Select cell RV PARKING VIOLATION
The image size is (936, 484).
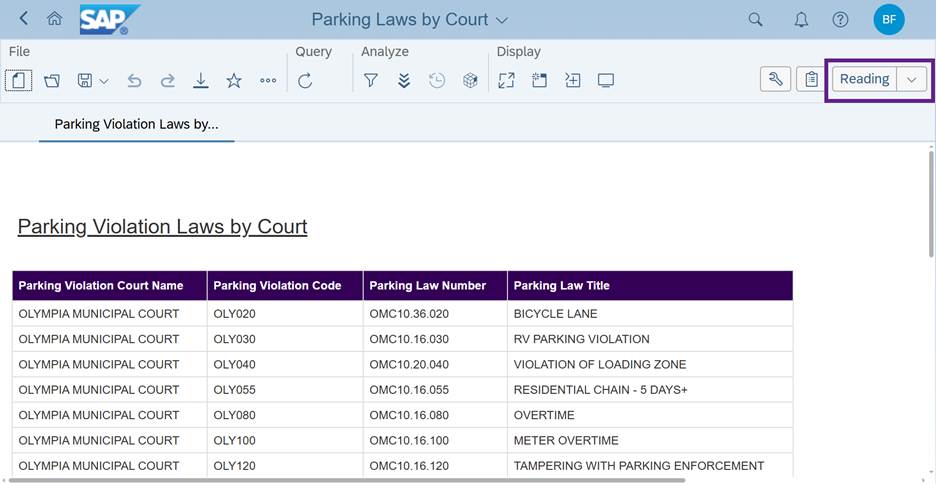(650, 339)
